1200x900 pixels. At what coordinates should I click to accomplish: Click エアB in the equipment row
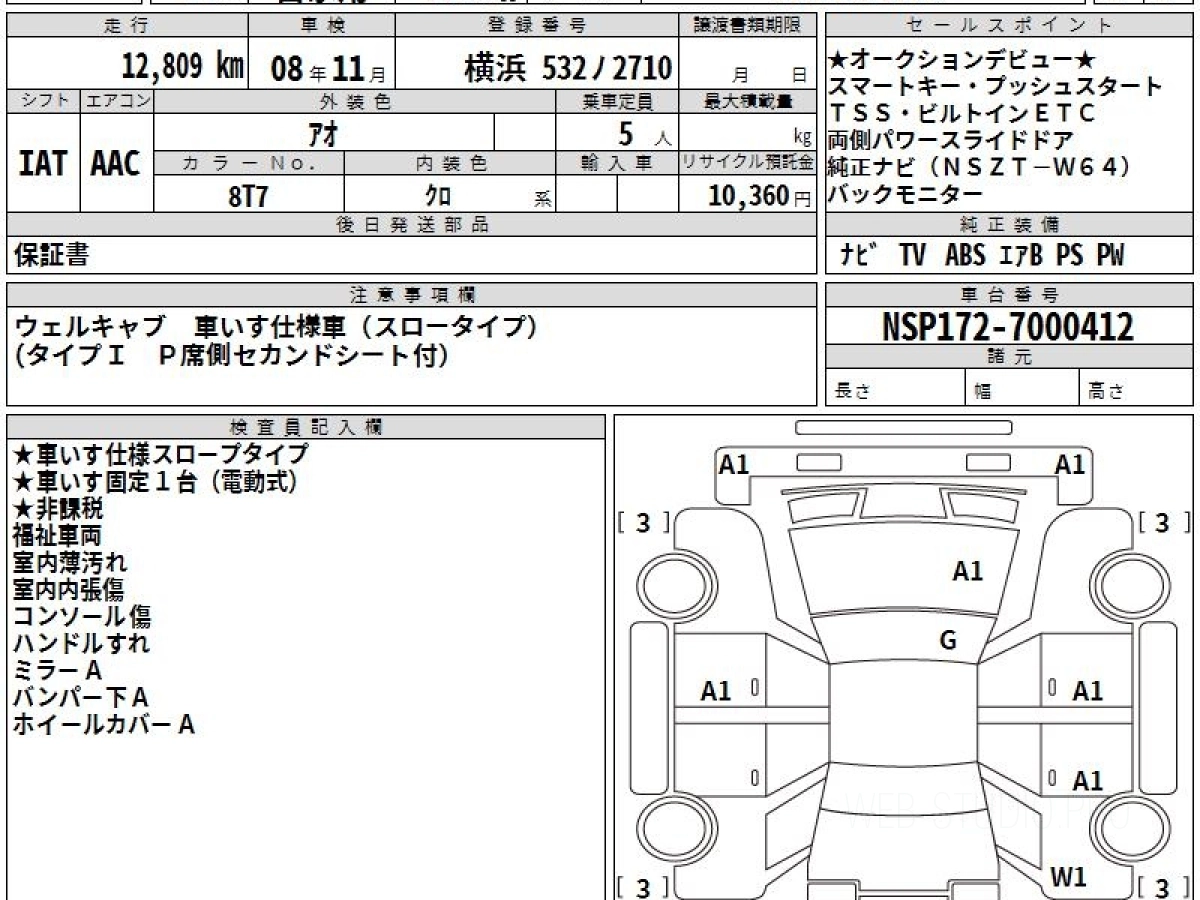pyautogui.click(x=1020, y=256)
